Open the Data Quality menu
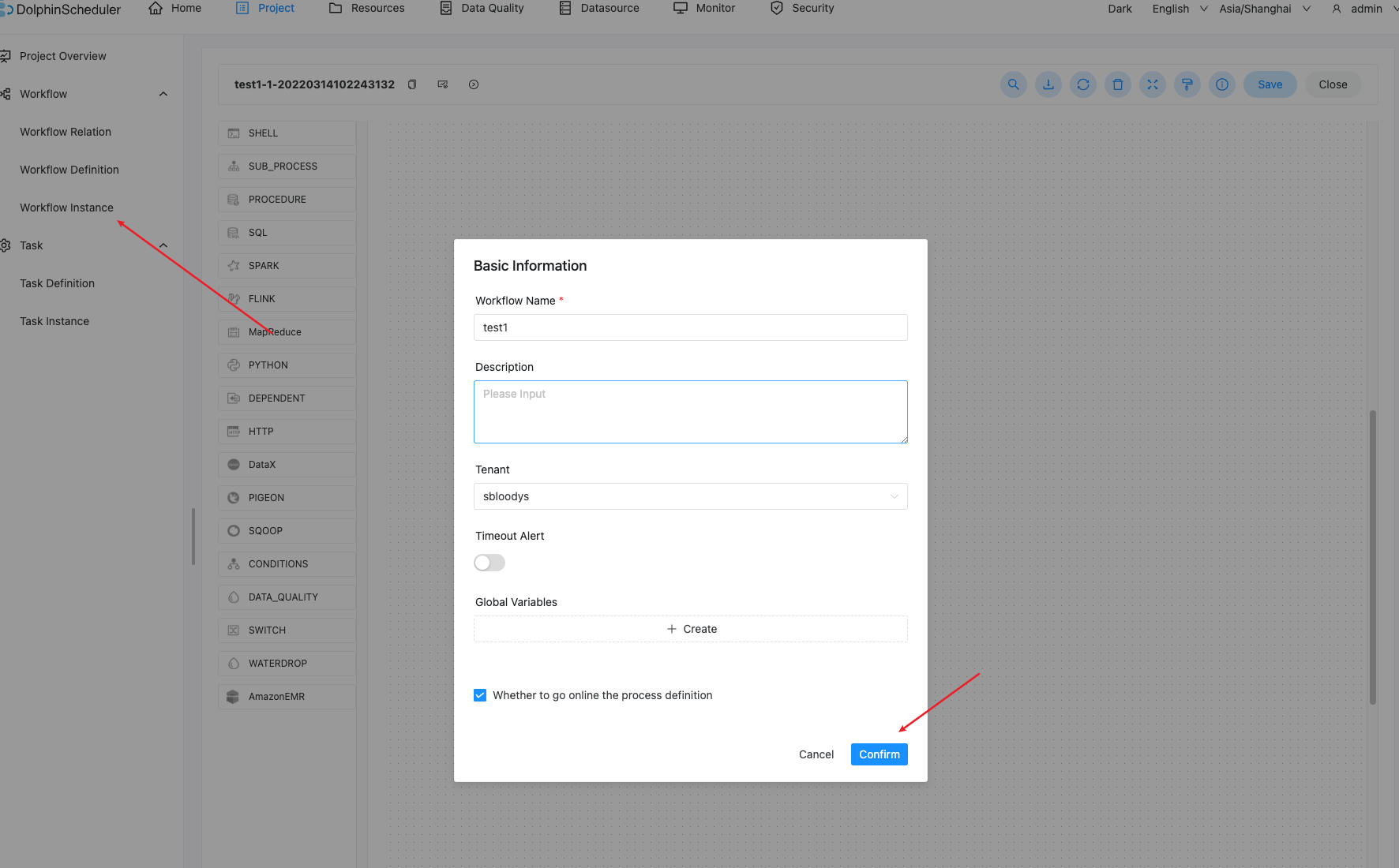 click(482, 8)
